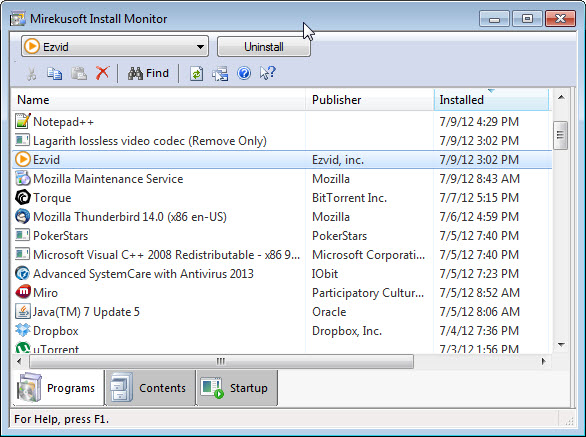Click the Copy toolbar icon
The height and width of the screenshot is (437, 586).
click(x=55, y=73)
